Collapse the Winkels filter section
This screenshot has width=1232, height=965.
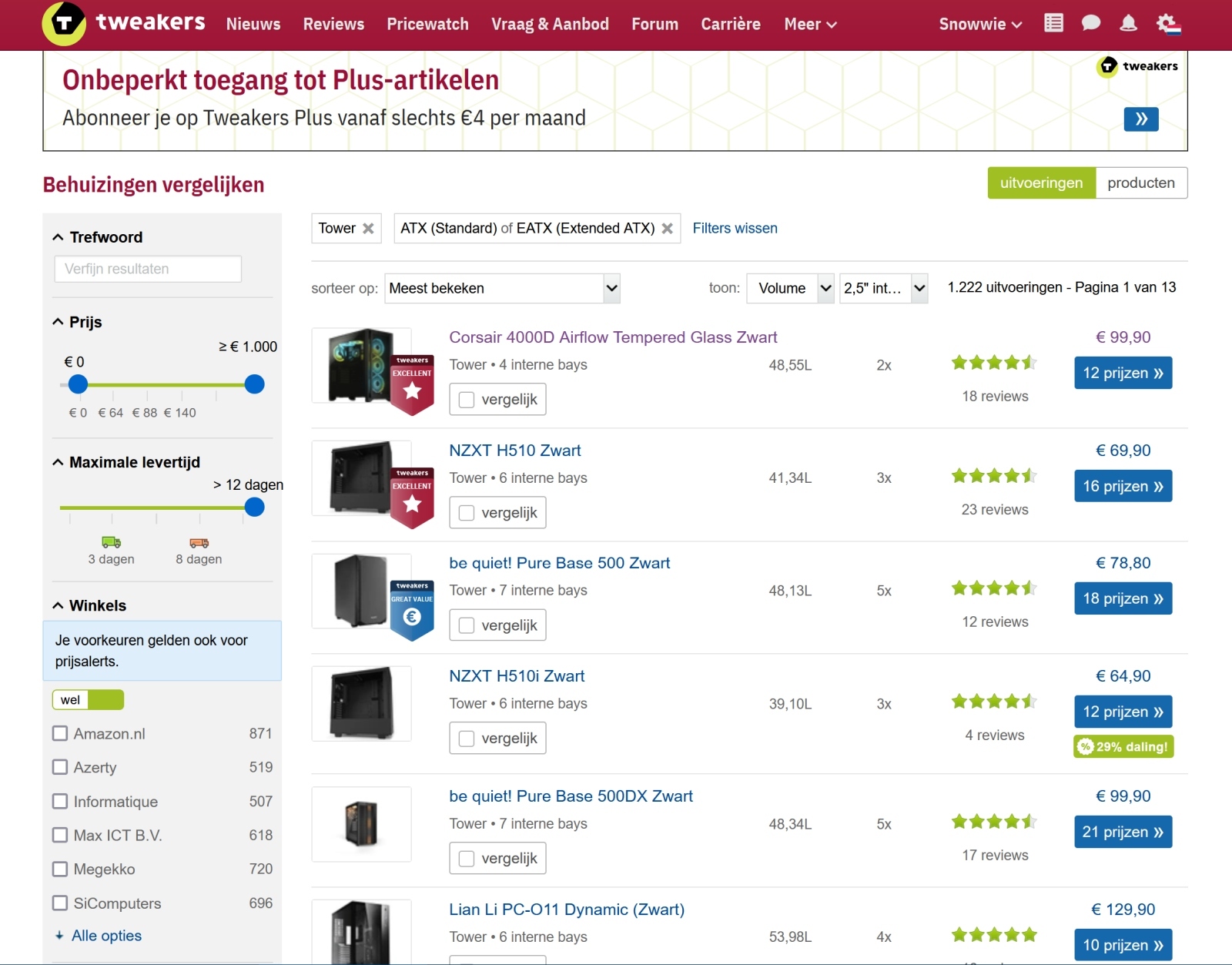pyautogui.click(x=90, y=605)
